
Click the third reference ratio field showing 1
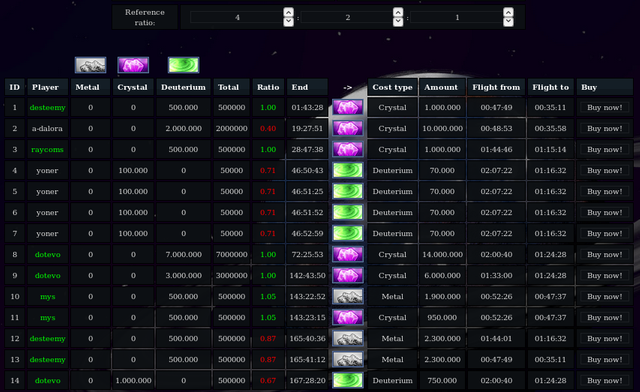coord(457,17)
